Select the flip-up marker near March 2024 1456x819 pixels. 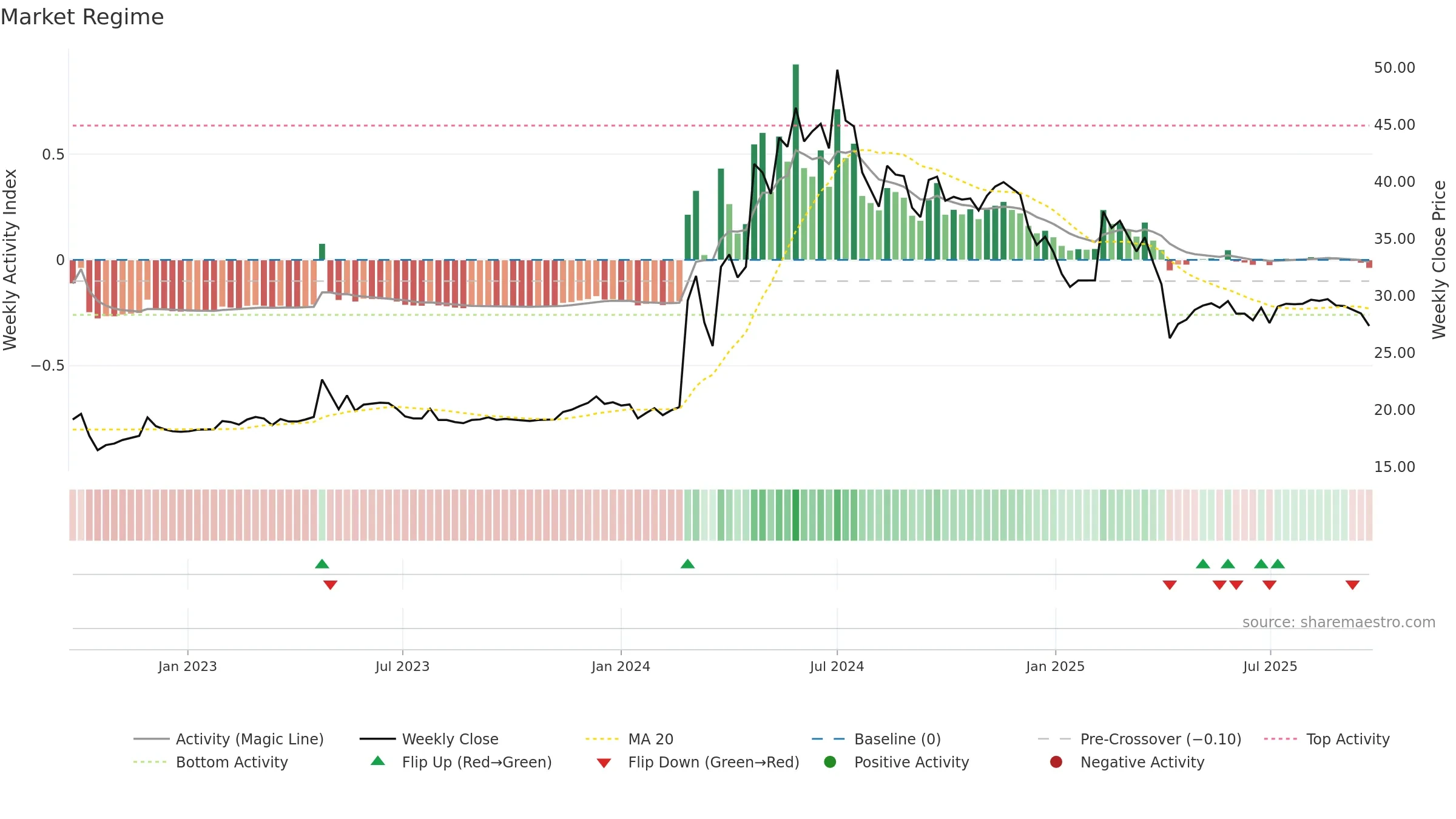click(687, 564)
